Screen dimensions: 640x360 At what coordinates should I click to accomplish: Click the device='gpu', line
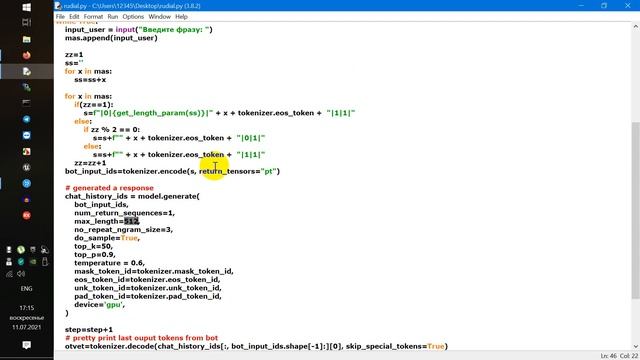tap(100, 305)
